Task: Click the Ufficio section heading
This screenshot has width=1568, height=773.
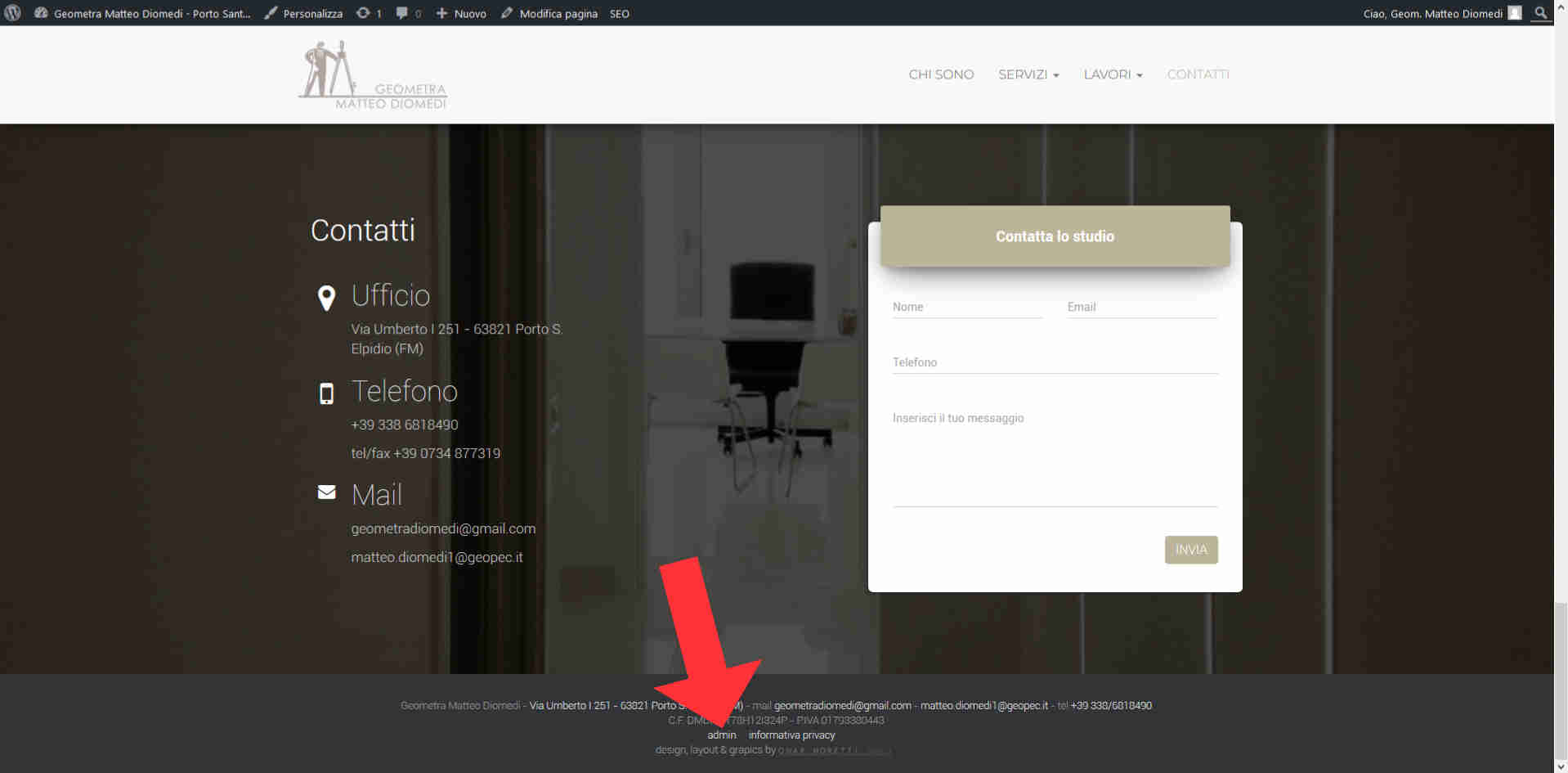Action: tap(390, 295)
